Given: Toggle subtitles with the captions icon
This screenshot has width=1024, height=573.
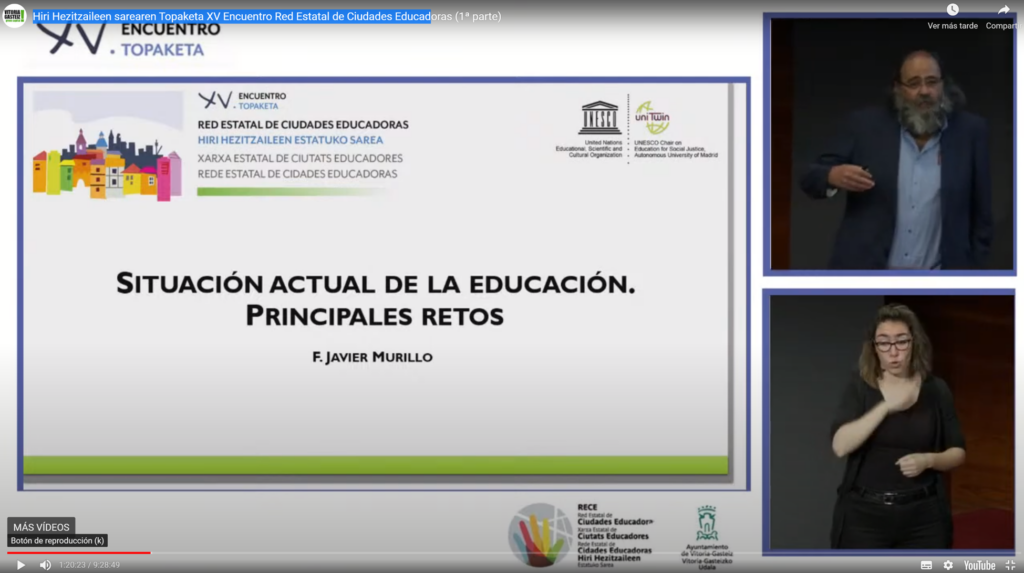Looking at the screenshot, I should (926, 565).
